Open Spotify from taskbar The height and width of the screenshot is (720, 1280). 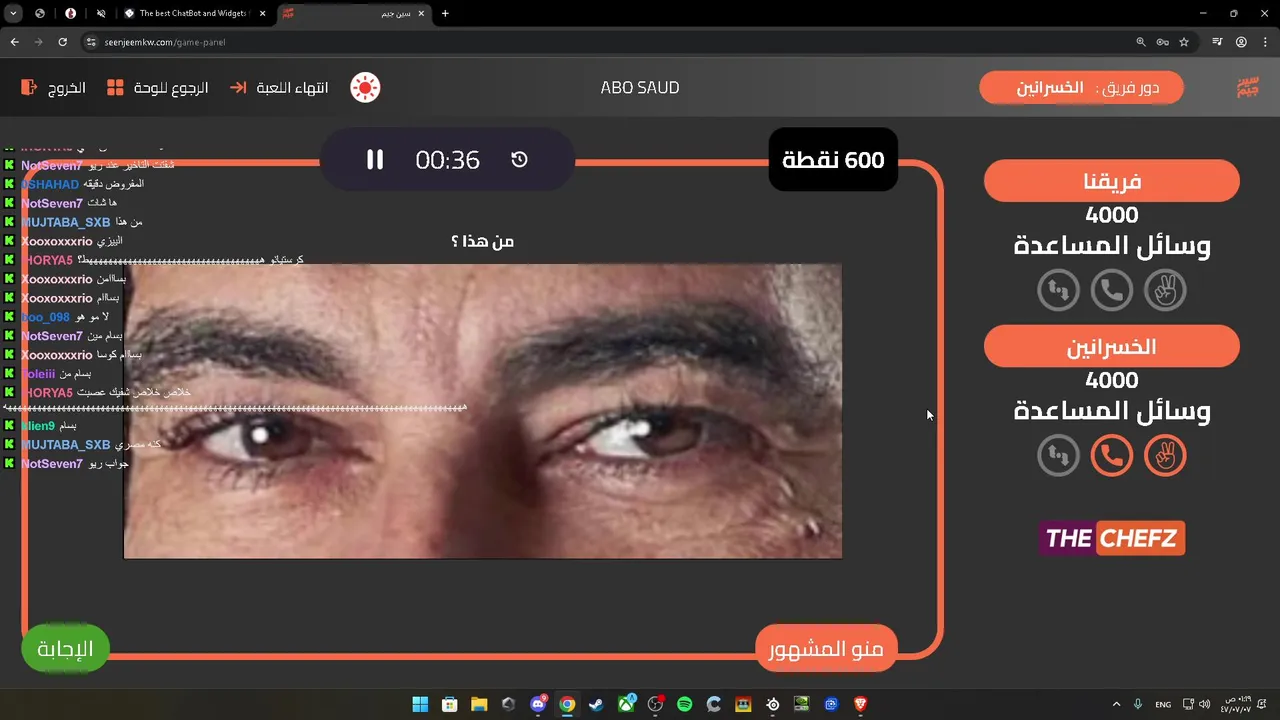click(x=684, y=704)
